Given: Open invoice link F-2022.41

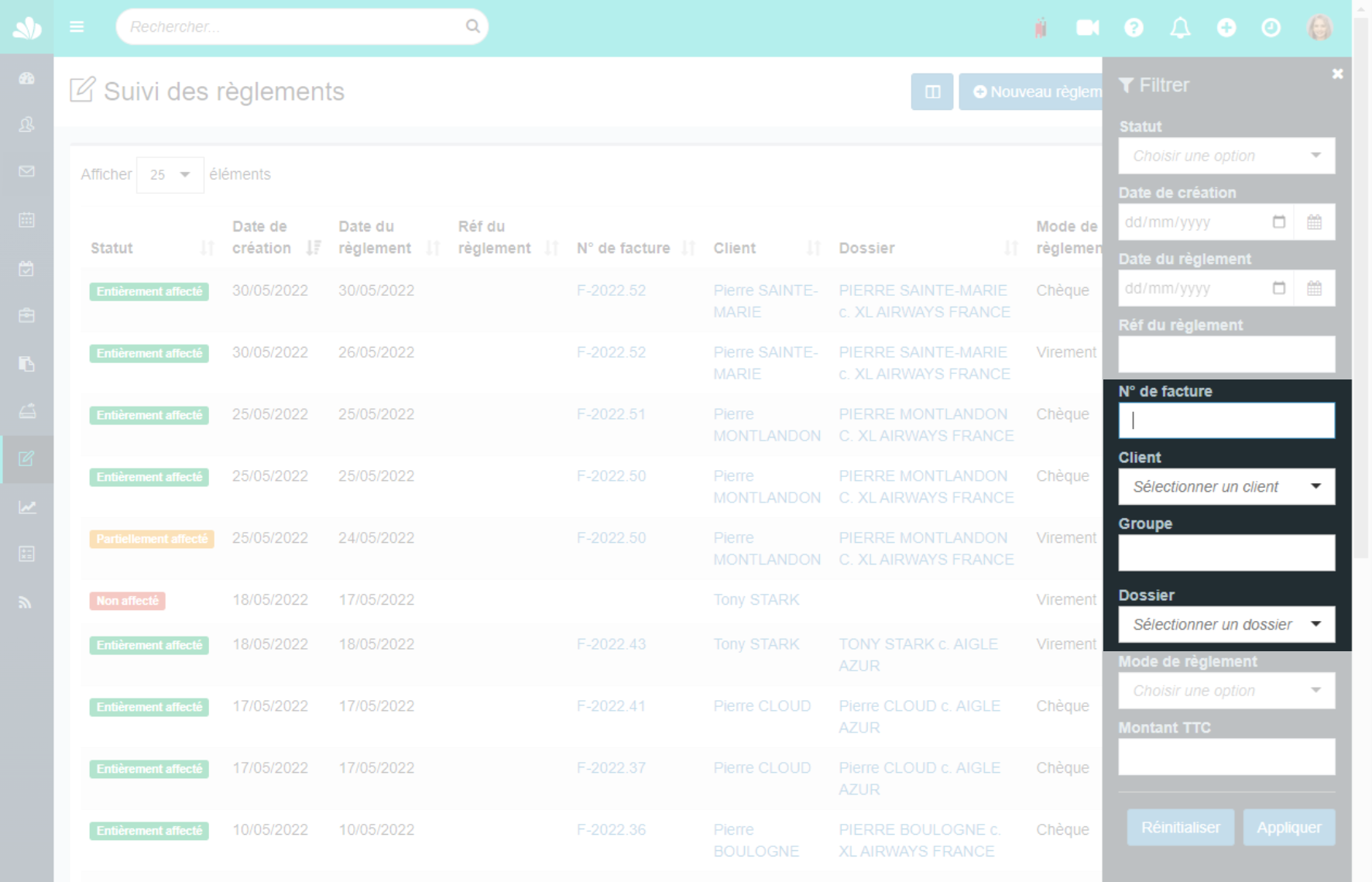Looking at the screenshot, I should (611, 706).
